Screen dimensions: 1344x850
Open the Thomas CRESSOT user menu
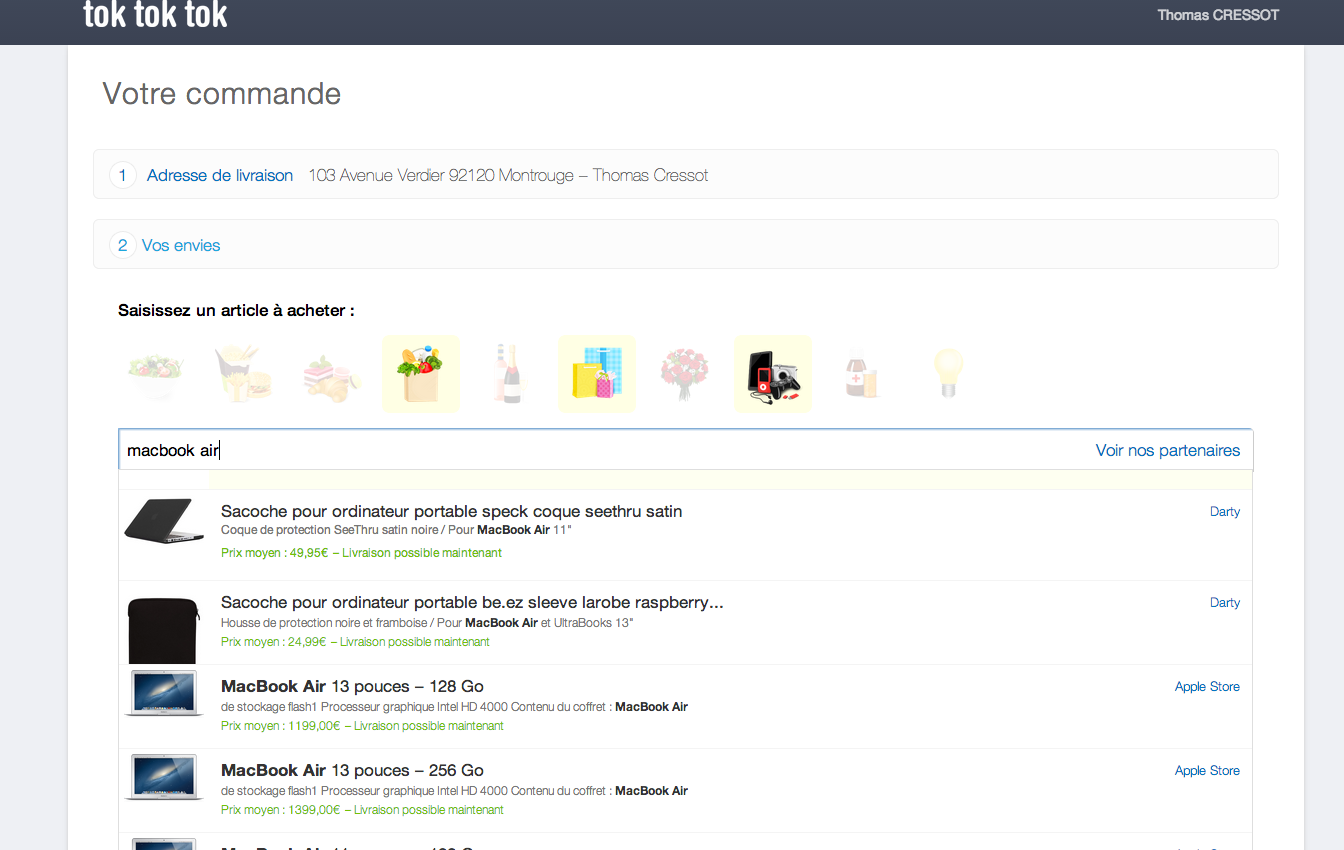1217,15
